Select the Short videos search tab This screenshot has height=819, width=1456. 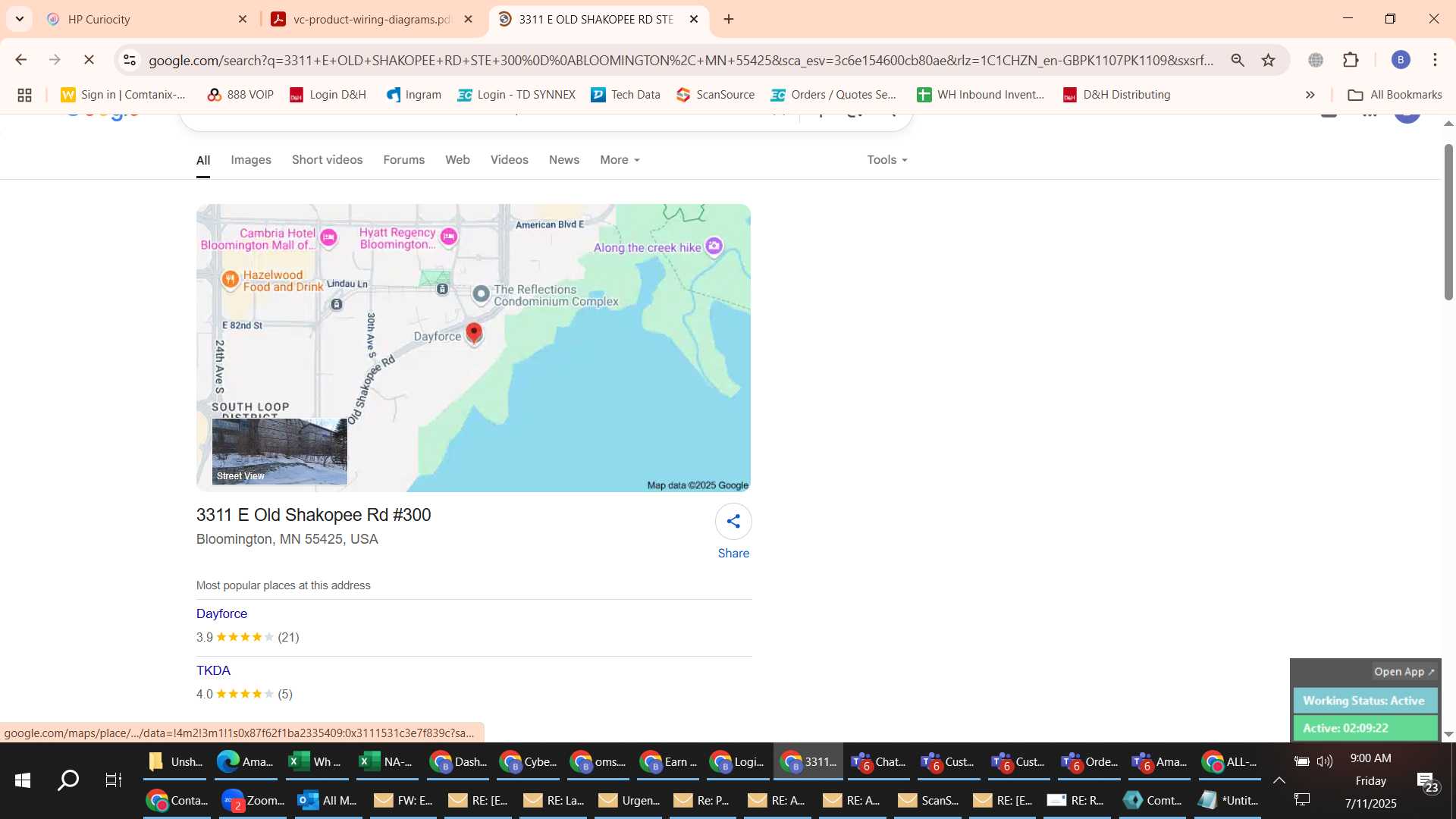327,160
